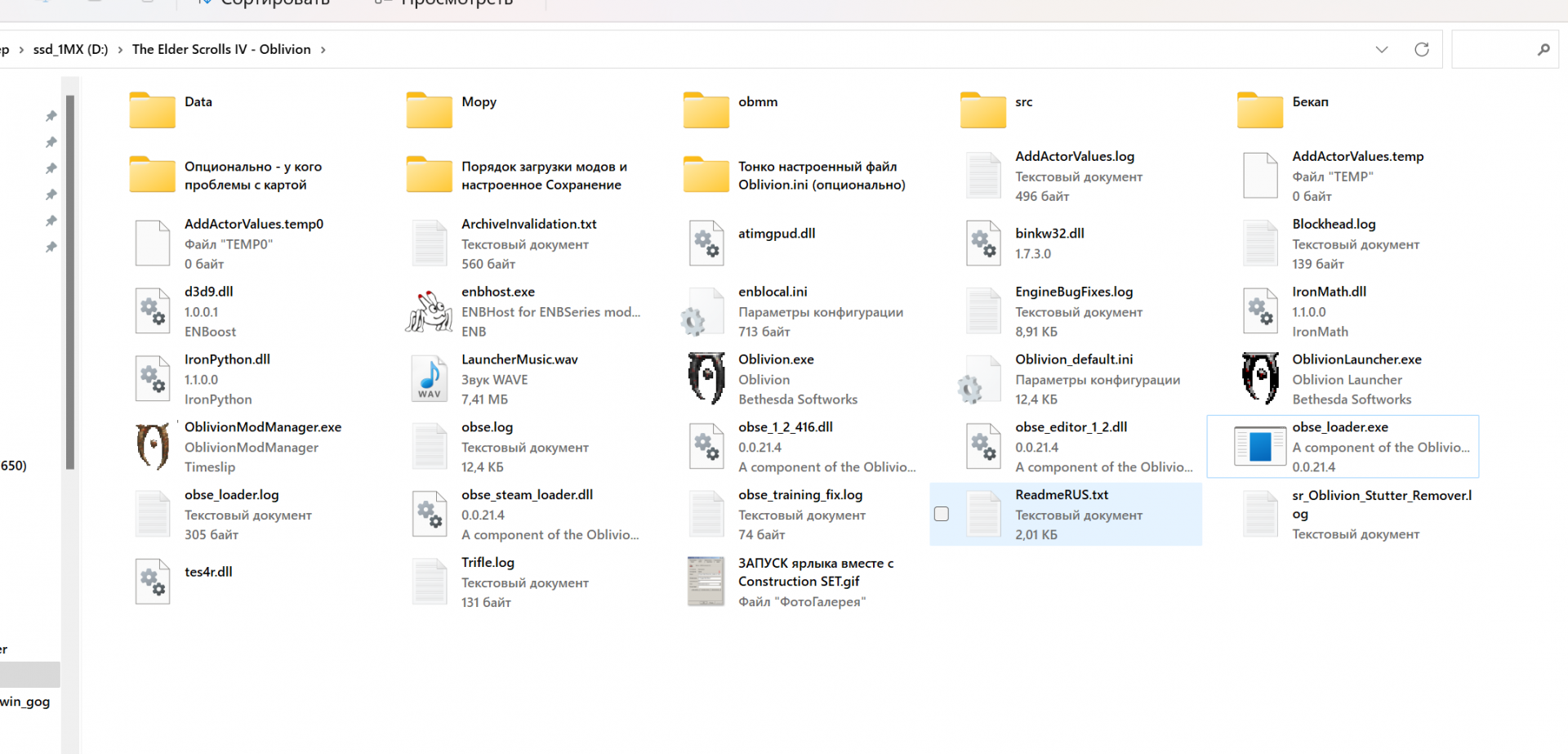Navigate to ssd_1MX (D:) breadcrumb

(70, 50)
